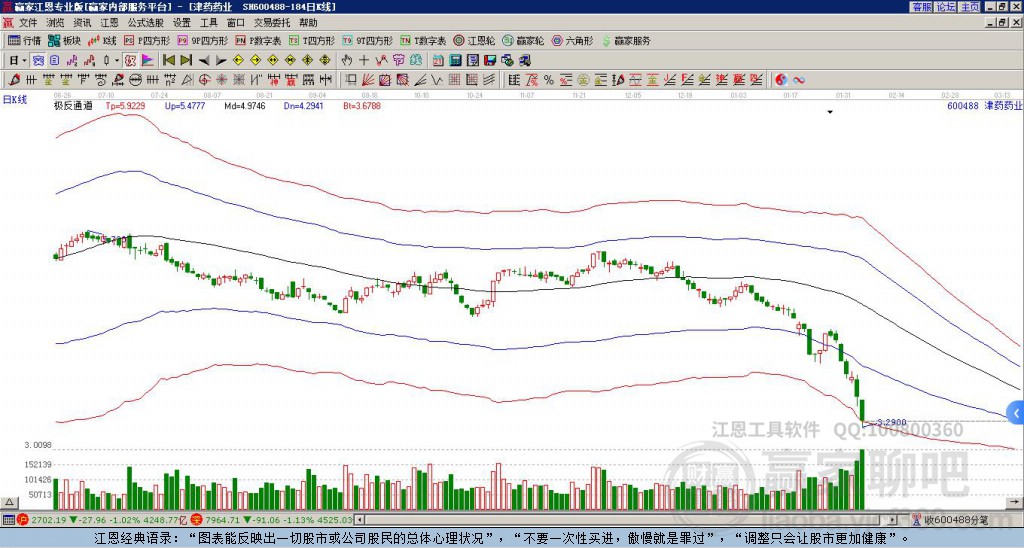
Task: Click the calendar date icon
Action: [x=438, y=61]
